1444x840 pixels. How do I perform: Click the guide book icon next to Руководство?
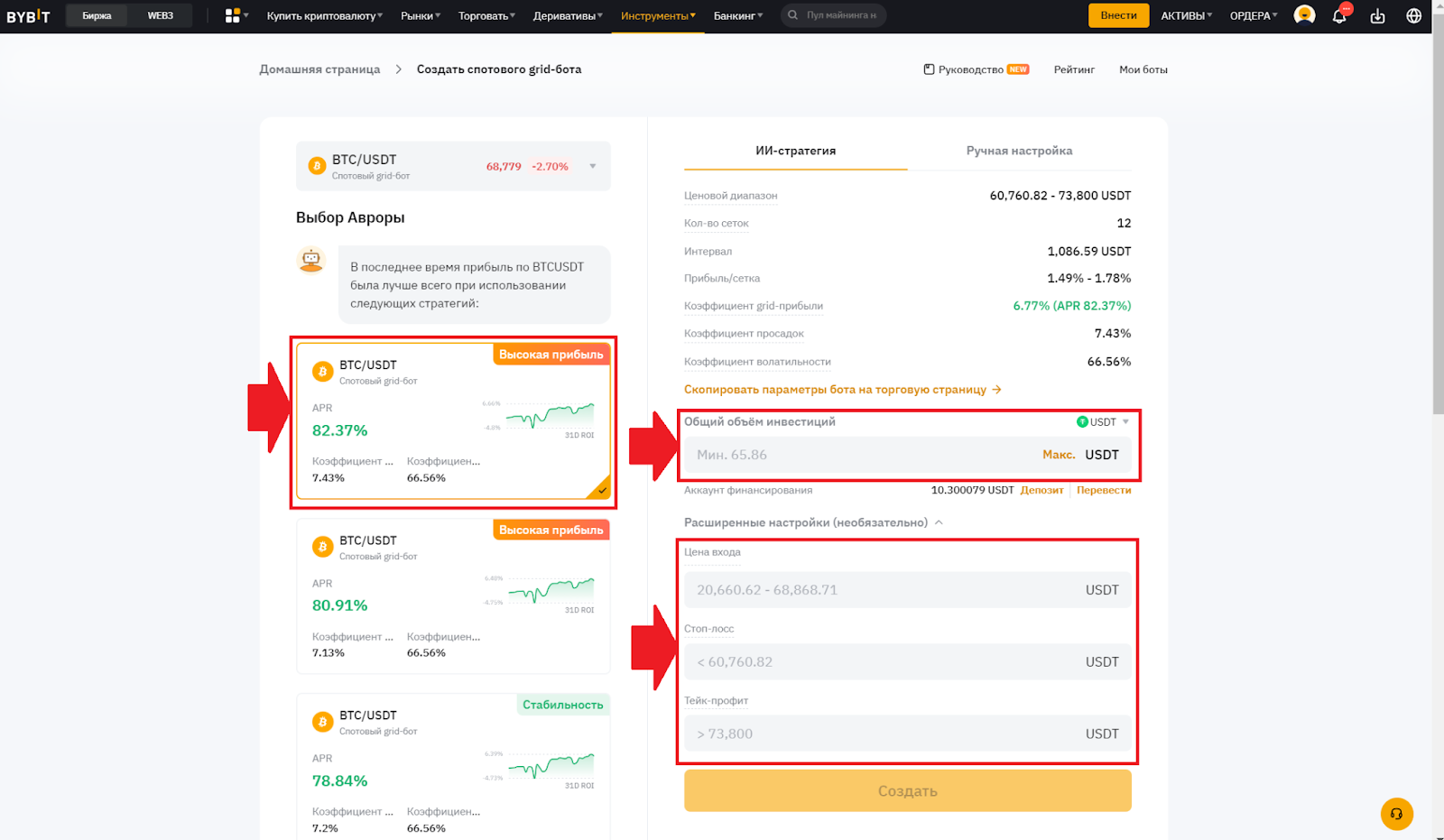pos(929,69)
